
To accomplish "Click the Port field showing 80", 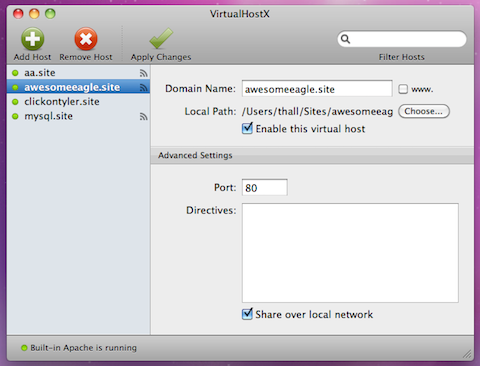I will pyautogui.click(x=265, y=187).
